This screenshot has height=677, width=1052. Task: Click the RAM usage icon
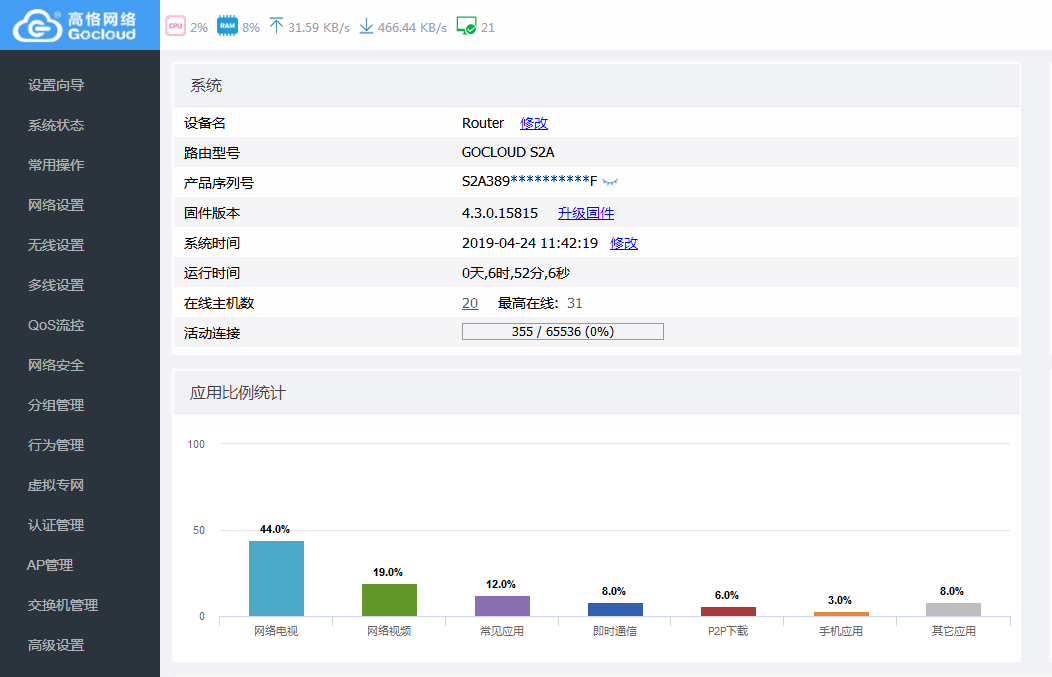tap(227, 27)
